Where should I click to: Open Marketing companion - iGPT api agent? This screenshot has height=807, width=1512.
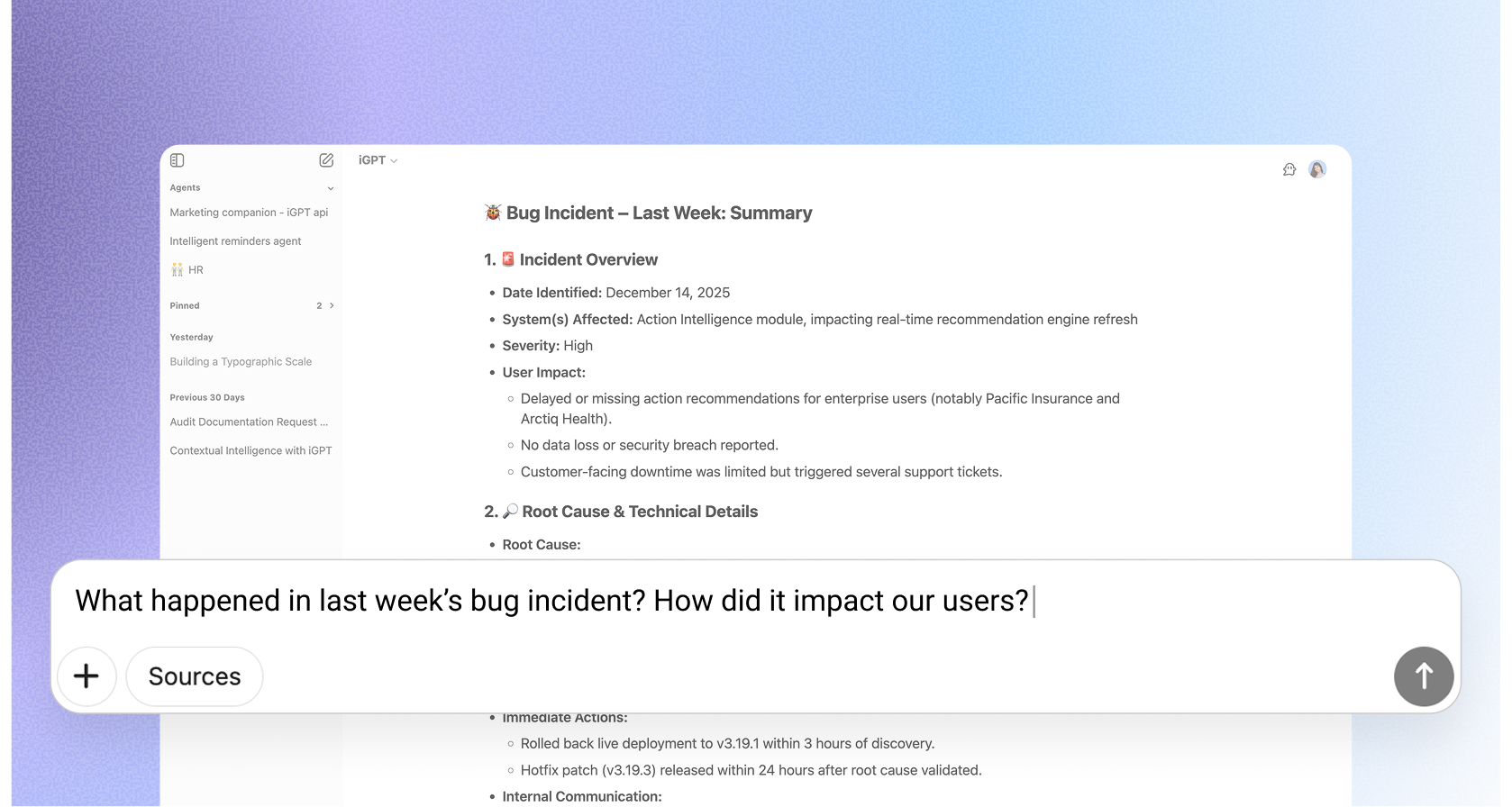249,213
